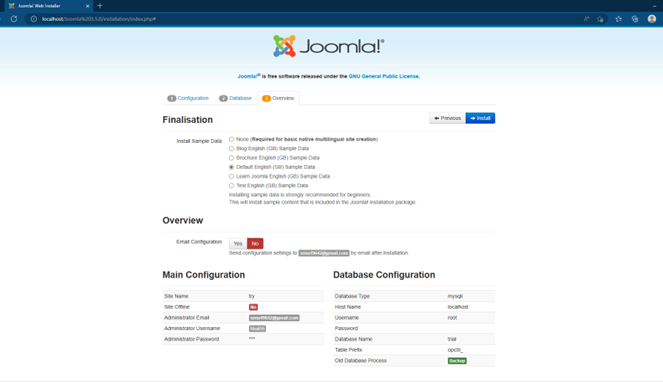The height and width of the screenshot is (382, 663).
Task: Click the Old Database Process 'Backup' badge
Action: 457,361
